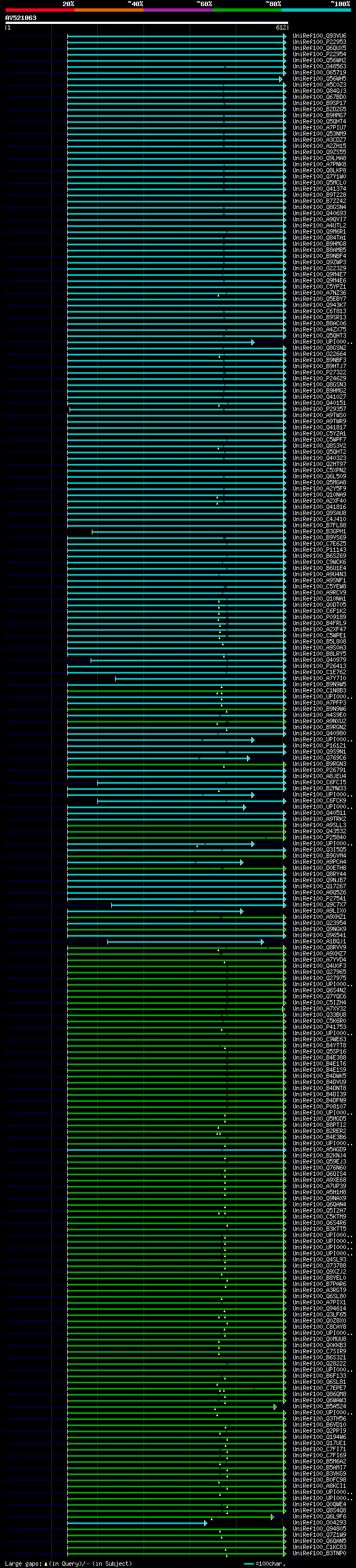Open hit UniRef100_P22953
Viewport: 356px width, 1568px height.
[x=319, y=42]
